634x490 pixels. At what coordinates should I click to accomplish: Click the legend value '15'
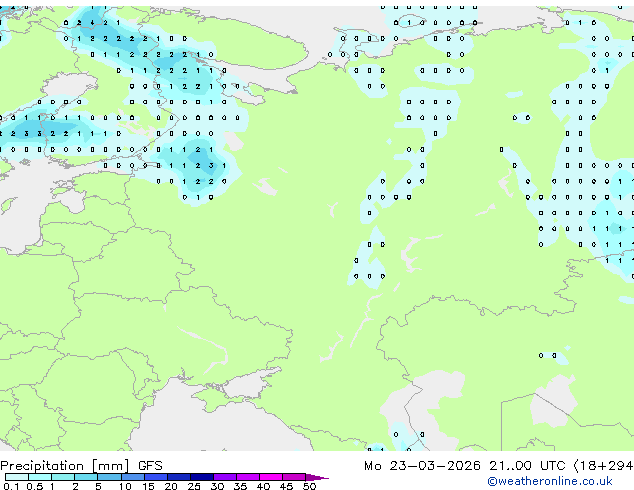[148, 486]
